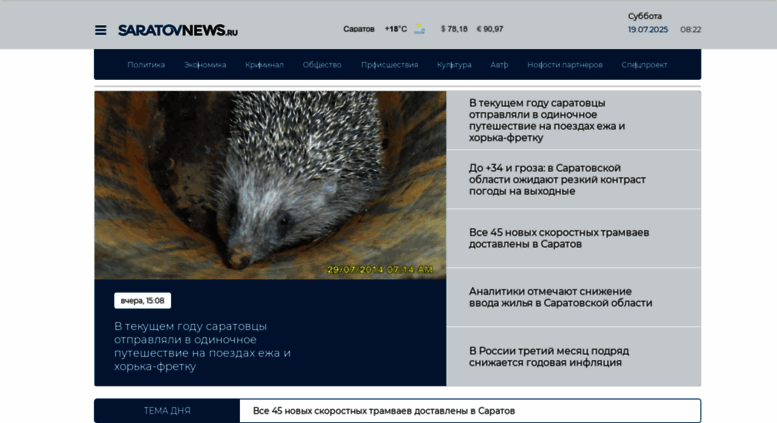This screenshot has height=423, width=777.
Task: Click the featured headline under the hedgehog photo
Action: pos(202,346)
